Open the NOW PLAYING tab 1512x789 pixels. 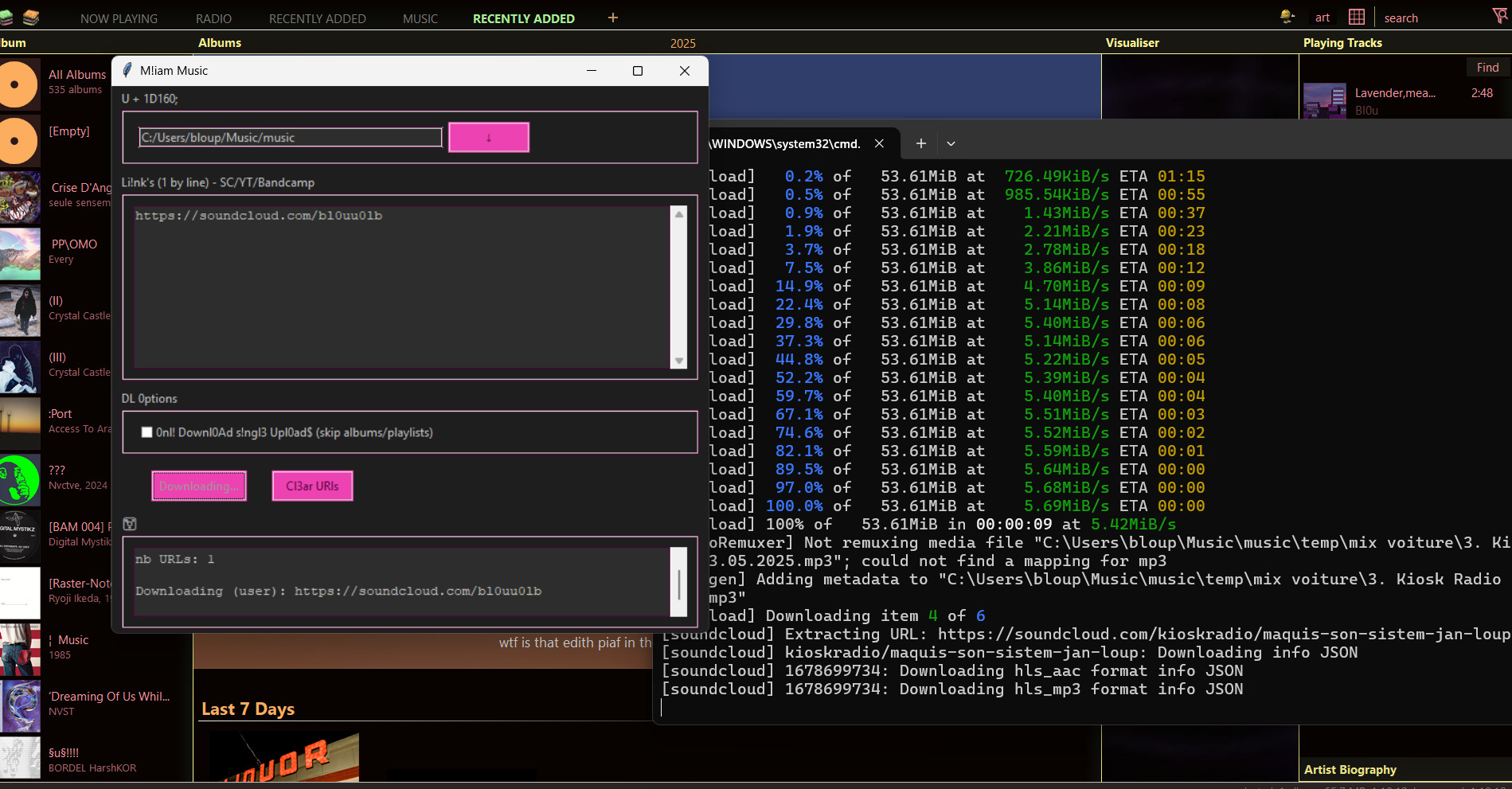point(119,18)
